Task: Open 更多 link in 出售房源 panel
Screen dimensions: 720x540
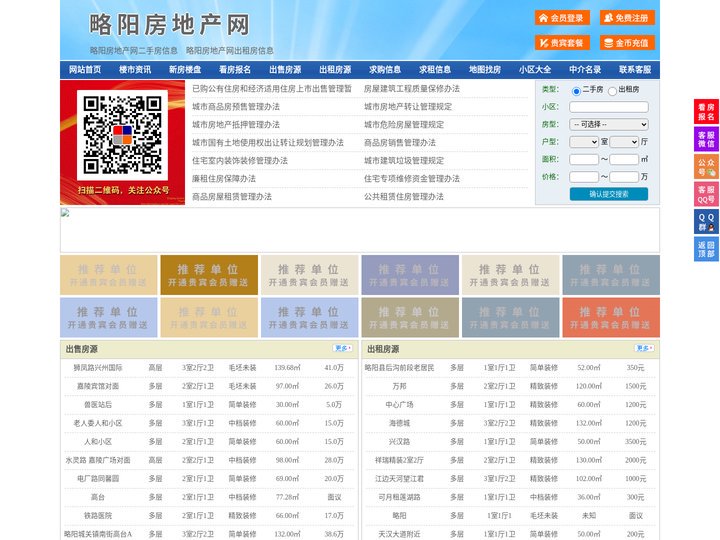Action: (343, 349)
